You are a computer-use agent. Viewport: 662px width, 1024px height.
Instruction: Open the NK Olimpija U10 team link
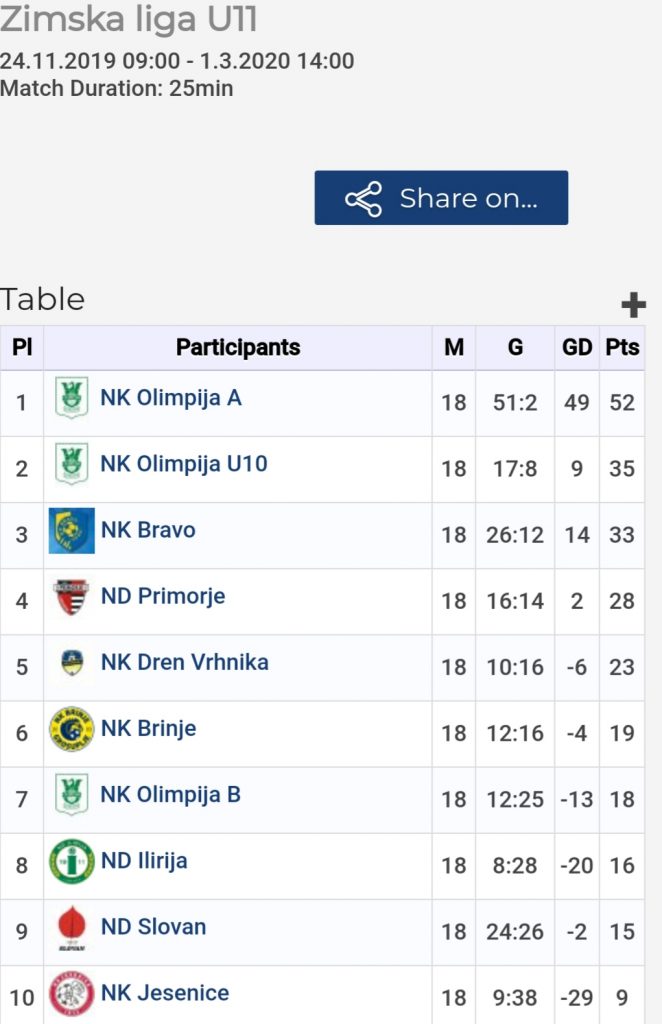click(184, 464)
